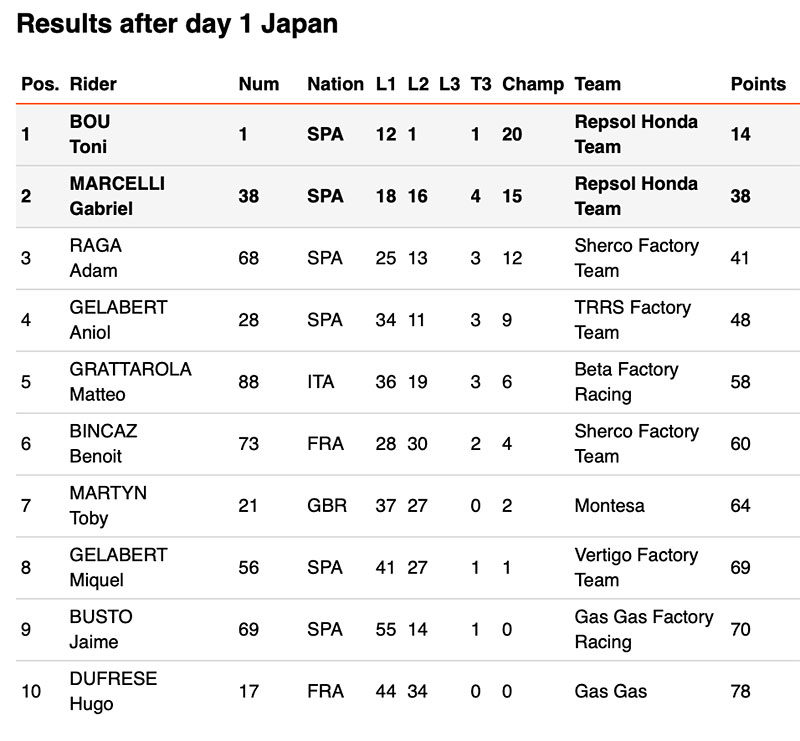Select rider RAGA Adam

pyautogui.click(x=95, y=258)
